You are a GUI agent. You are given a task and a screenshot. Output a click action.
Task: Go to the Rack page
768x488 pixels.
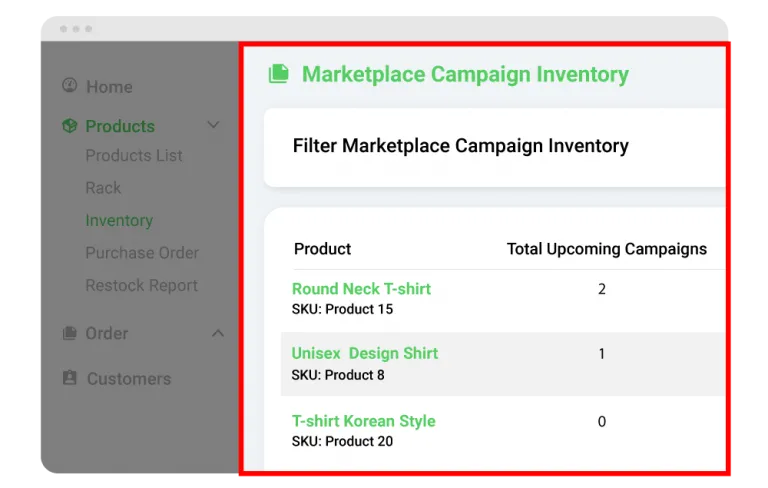[103, 187]
